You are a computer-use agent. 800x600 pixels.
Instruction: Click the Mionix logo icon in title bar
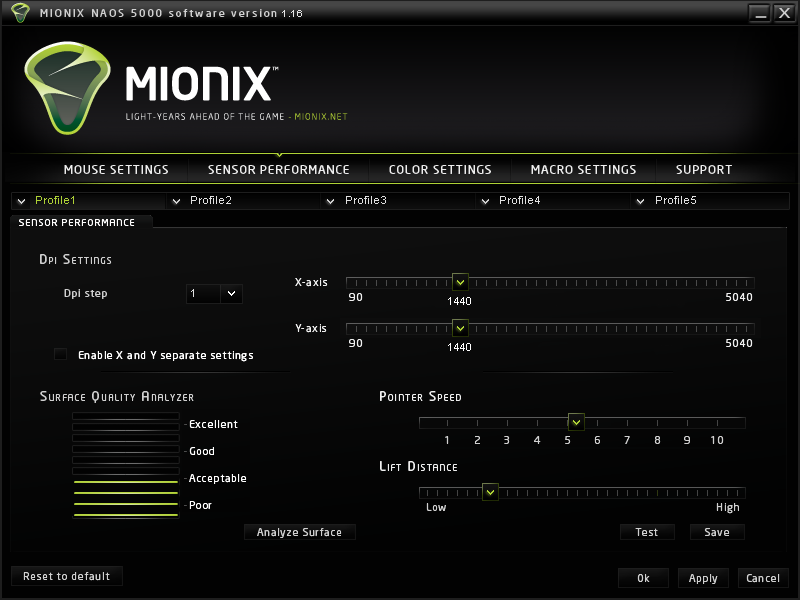[x=20, y=12]
